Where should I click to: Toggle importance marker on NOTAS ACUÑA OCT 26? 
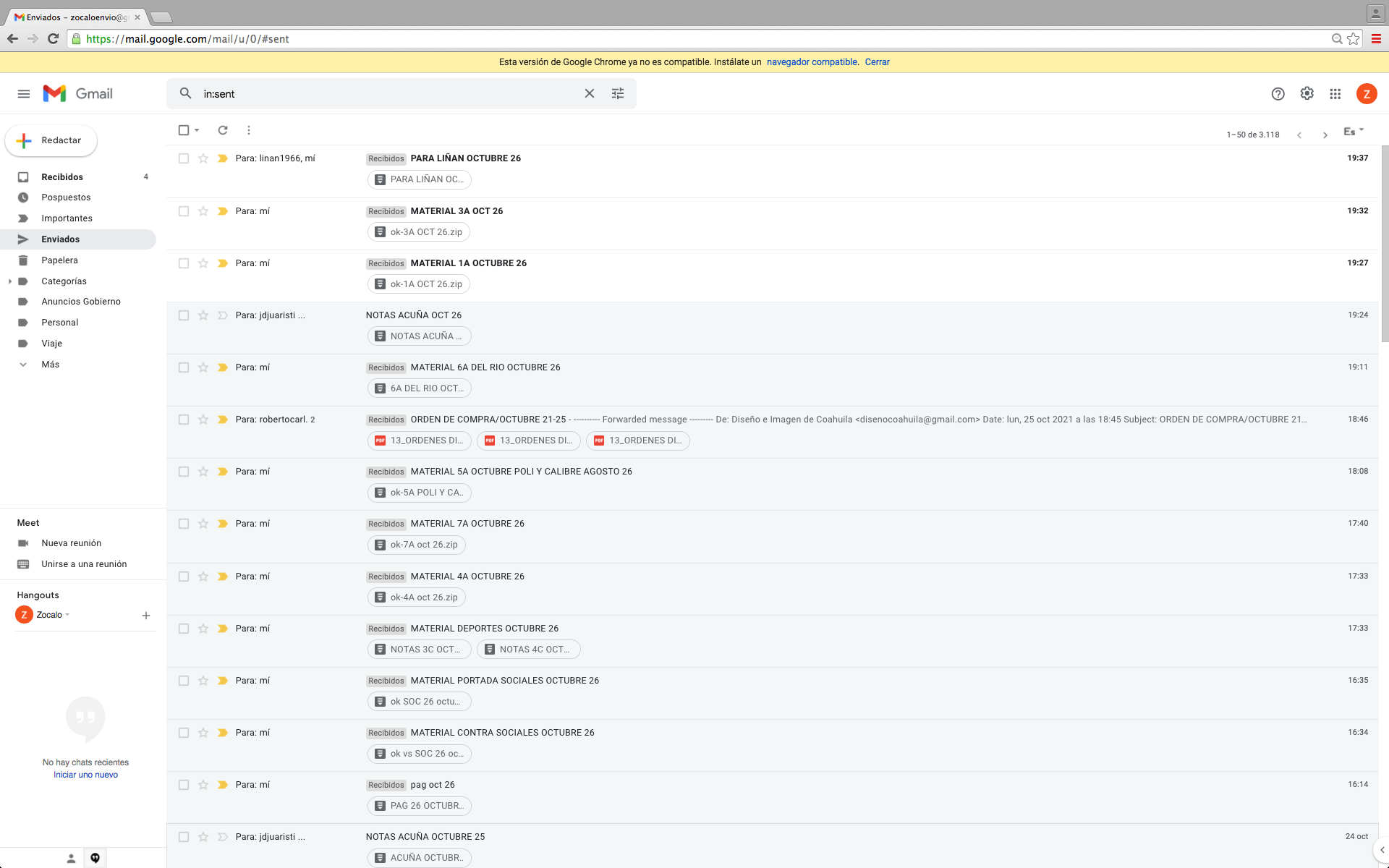coord(223,315)
